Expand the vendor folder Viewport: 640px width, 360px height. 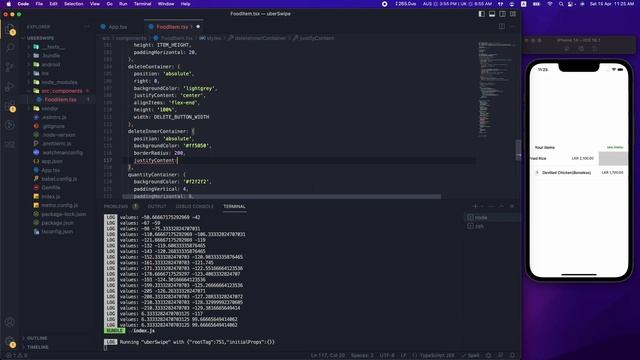[x=50, y=109]
